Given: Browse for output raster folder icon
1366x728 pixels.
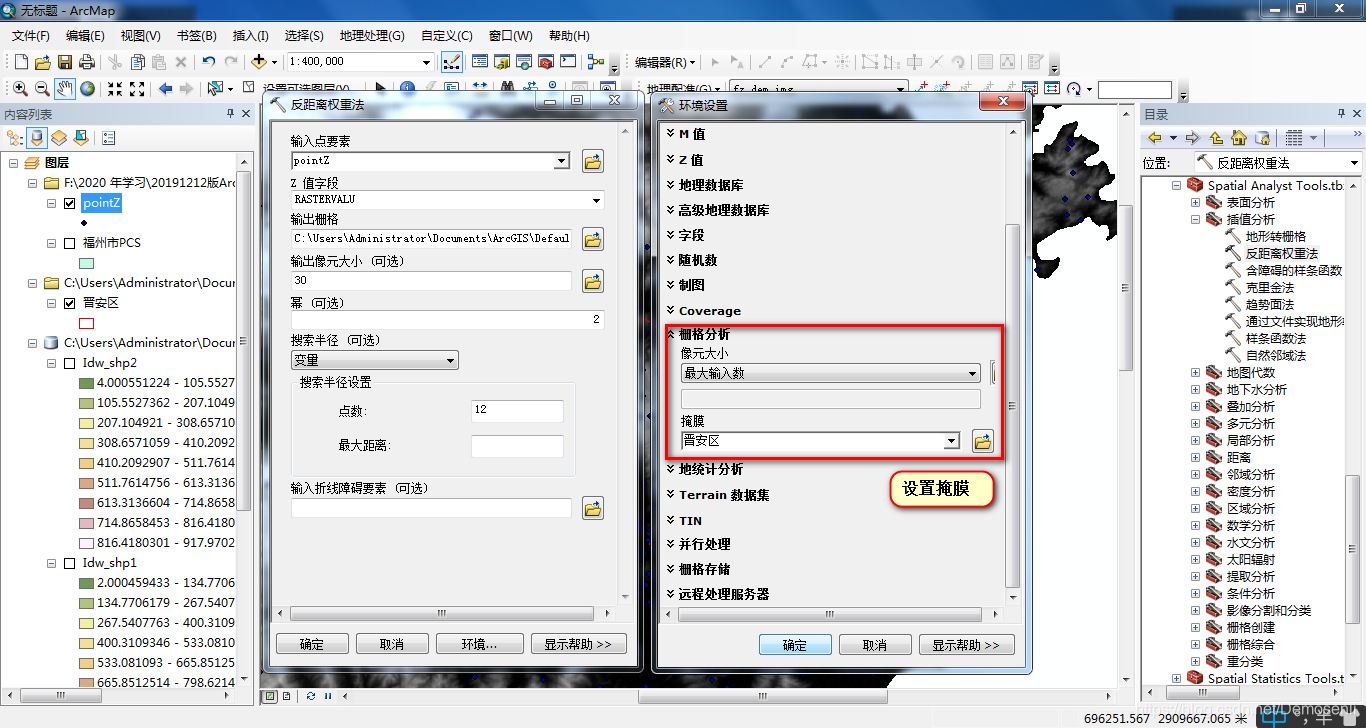Looking at the screenshot, I should [x=593, y=239].
